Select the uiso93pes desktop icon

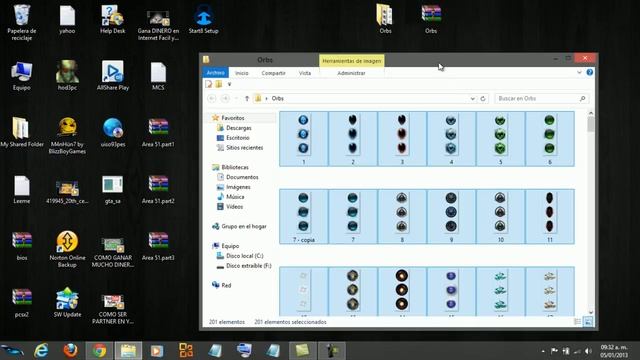click(113, 133)
